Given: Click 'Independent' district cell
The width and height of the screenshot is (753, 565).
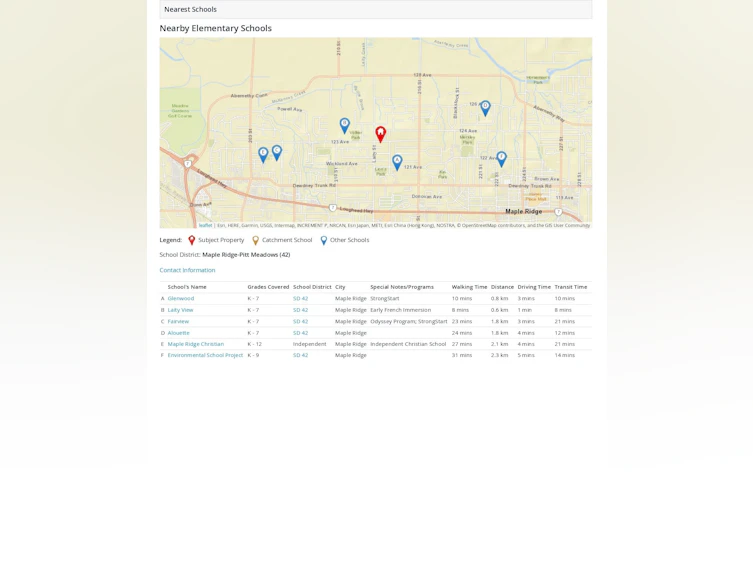Looking at the screenshot, I should coord(309,344).
